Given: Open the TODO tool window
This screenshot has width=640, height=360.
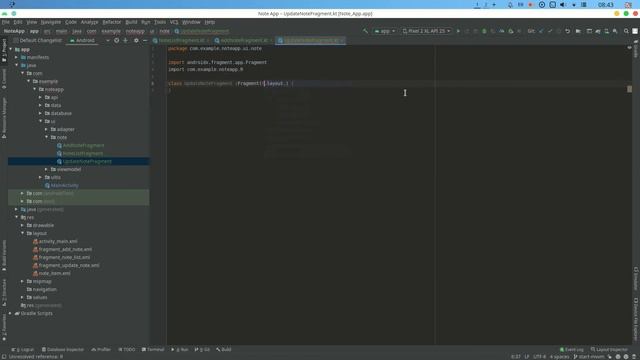Looking at the screenshot, I should point(127,349).
